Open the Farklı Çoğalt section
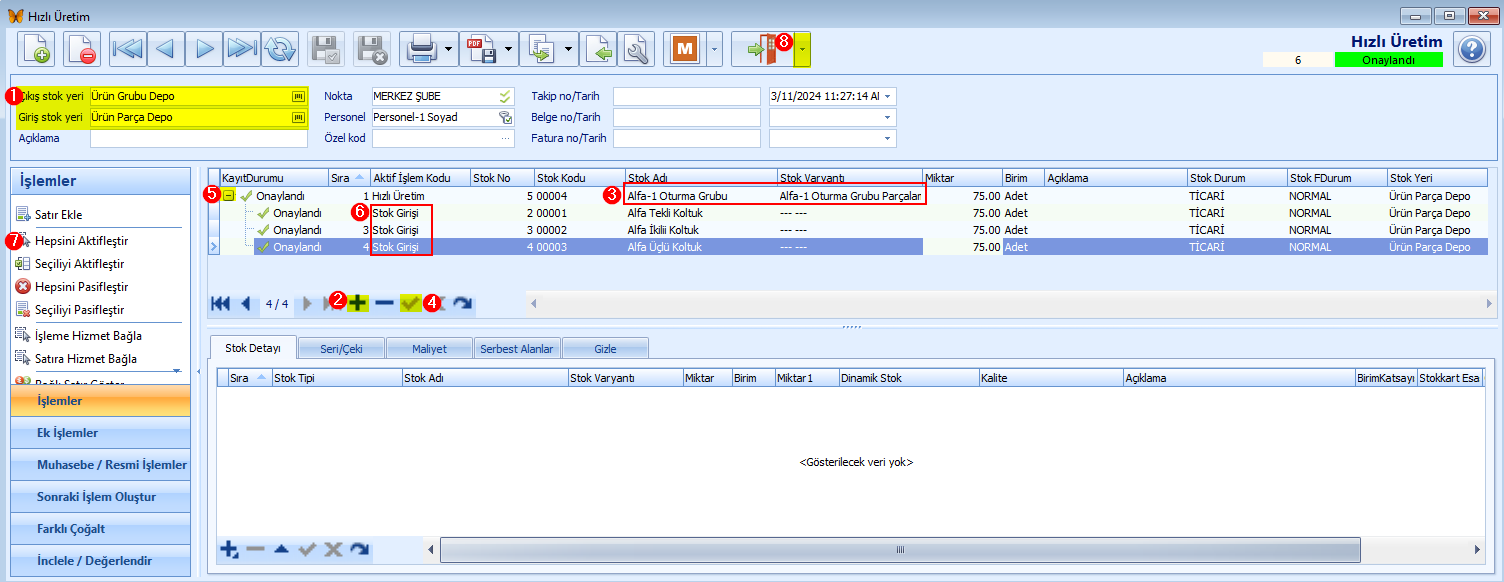 pos(100,529)
